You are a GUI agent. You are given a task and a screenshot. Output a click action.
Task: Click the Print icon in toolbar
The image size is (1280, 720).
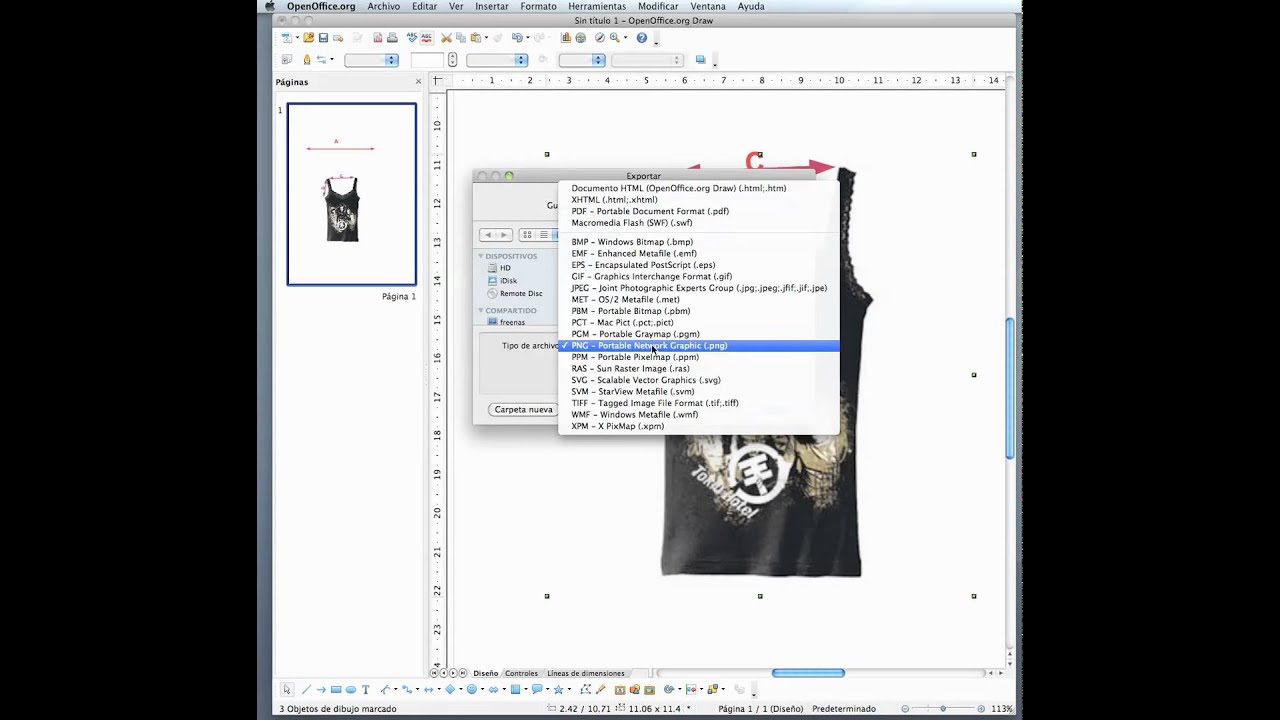392,38
